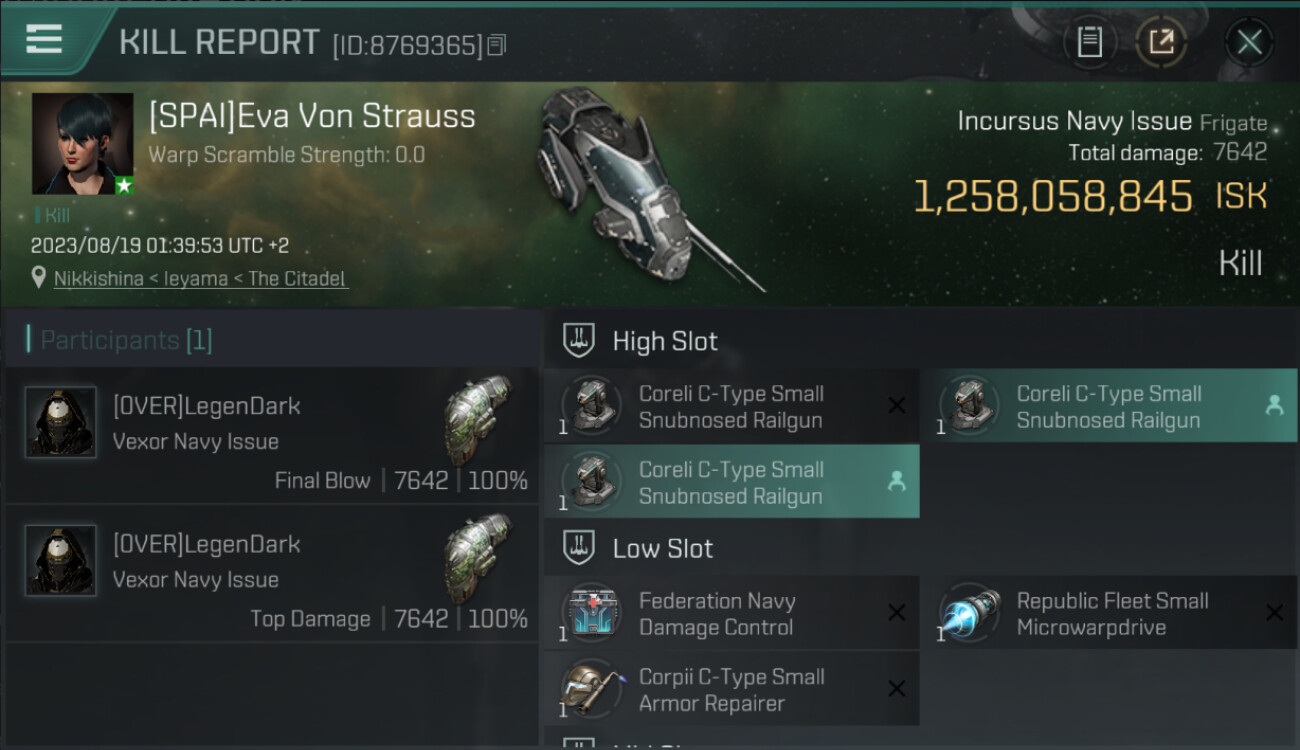Screen dimensions: 1300x750
Task: Select the LegenDark Top Damage entry
Action: pos(271,574)
